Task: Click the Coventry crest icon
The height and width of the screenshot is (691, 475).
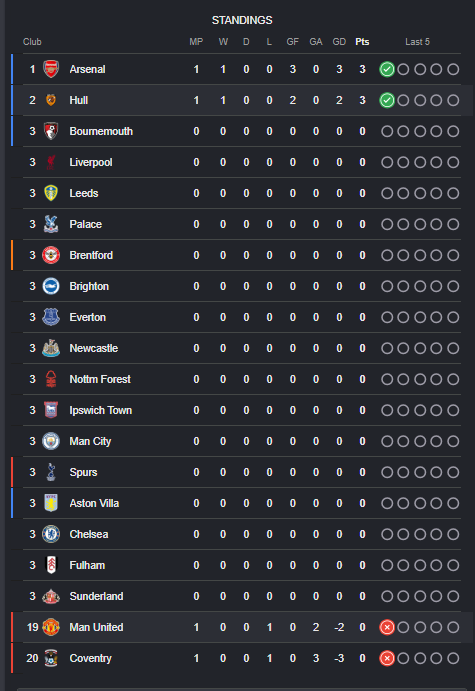Action: click(51, 658)
